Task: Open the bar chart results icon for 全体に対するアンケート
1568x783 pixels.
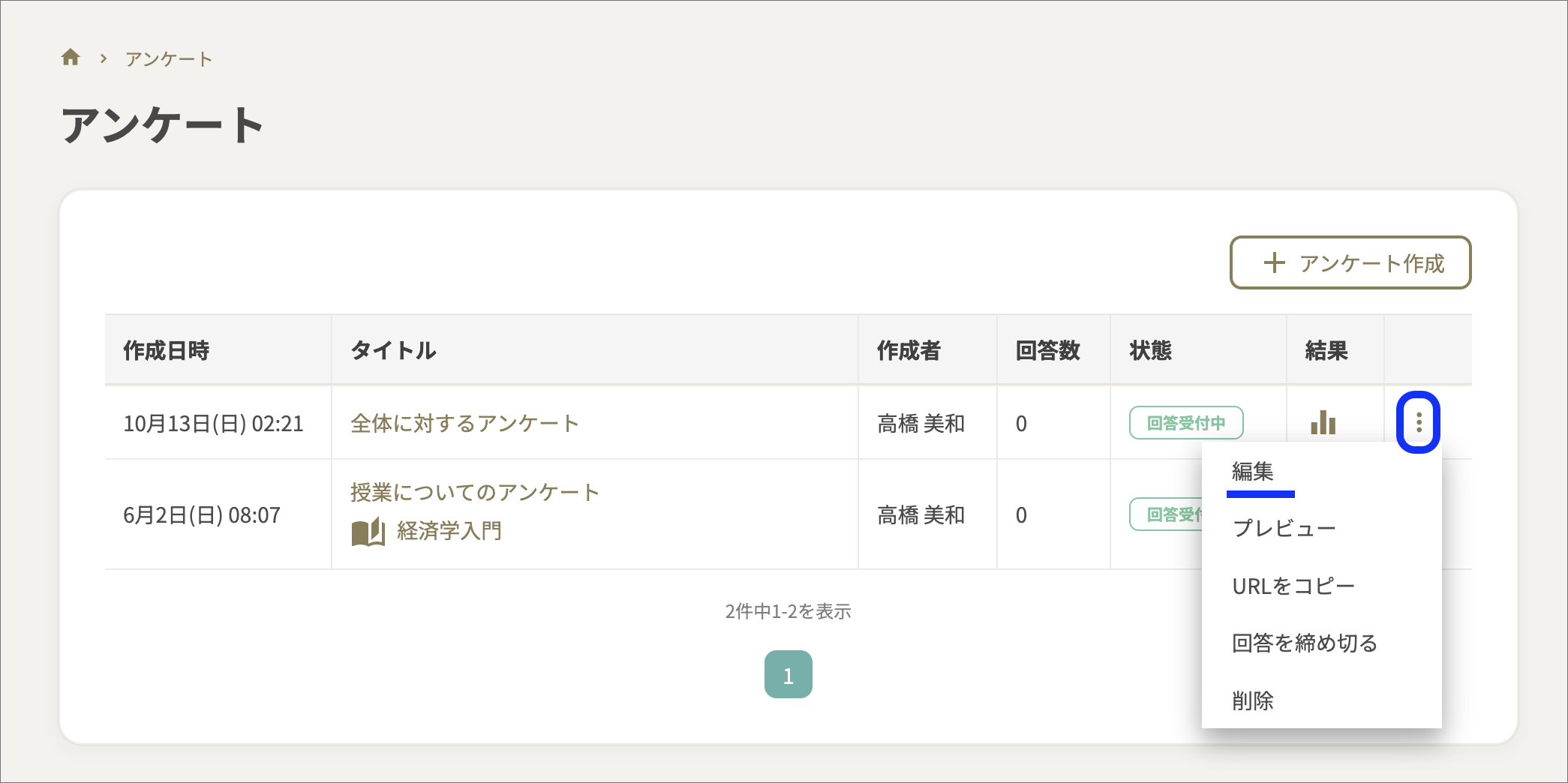Action: click(x=1323, y=423)
